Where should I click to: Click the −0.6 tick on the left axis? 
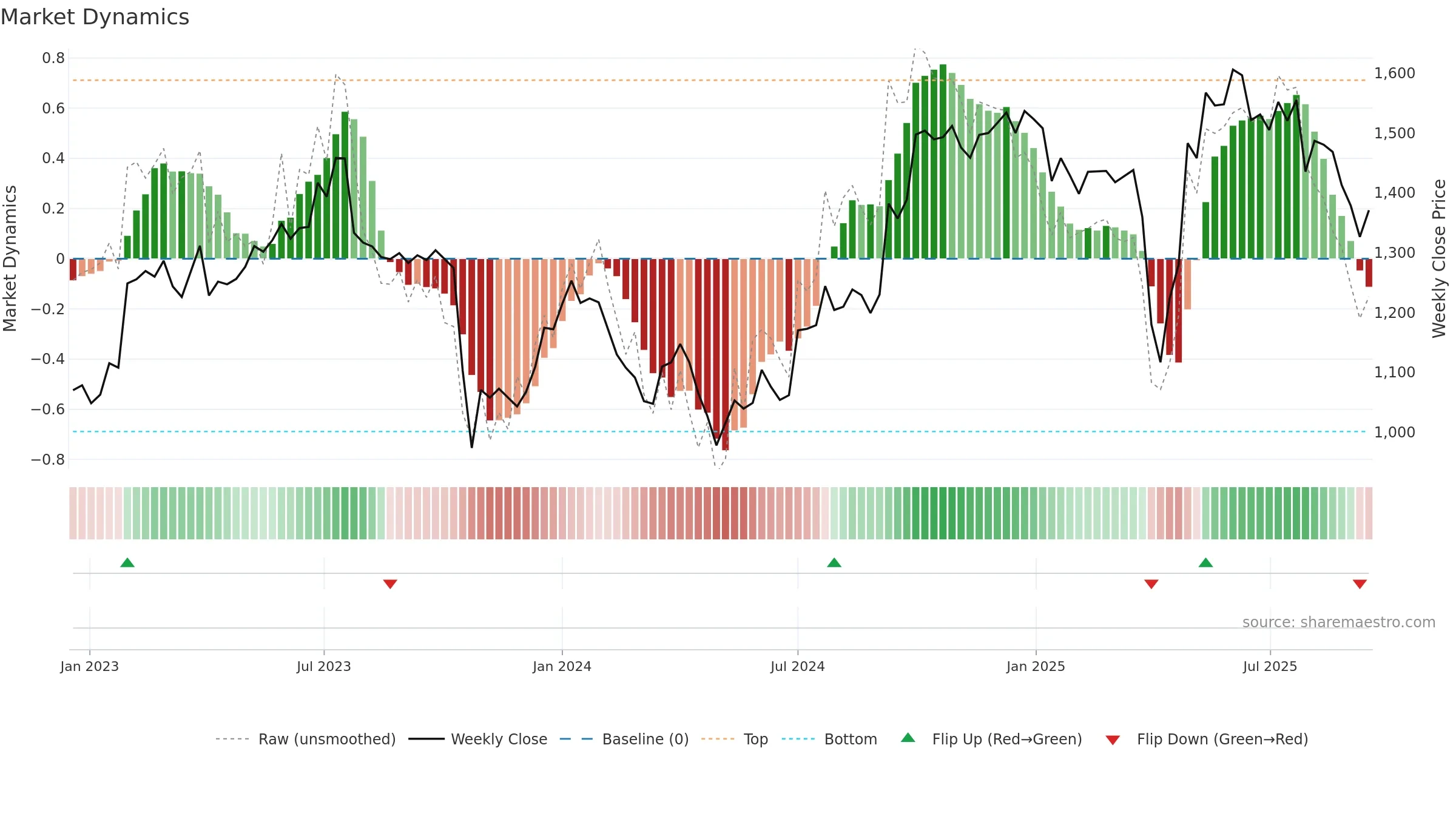click(48, 409)
